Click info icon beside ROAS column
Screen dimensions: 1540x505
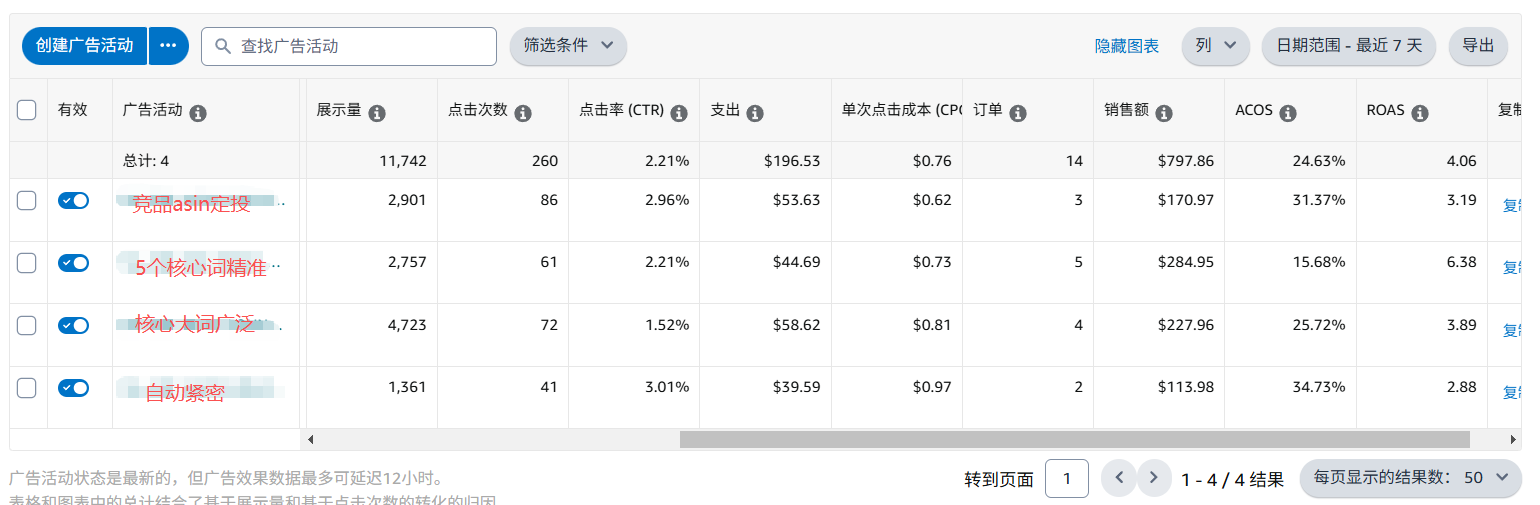click(1420, 113)
